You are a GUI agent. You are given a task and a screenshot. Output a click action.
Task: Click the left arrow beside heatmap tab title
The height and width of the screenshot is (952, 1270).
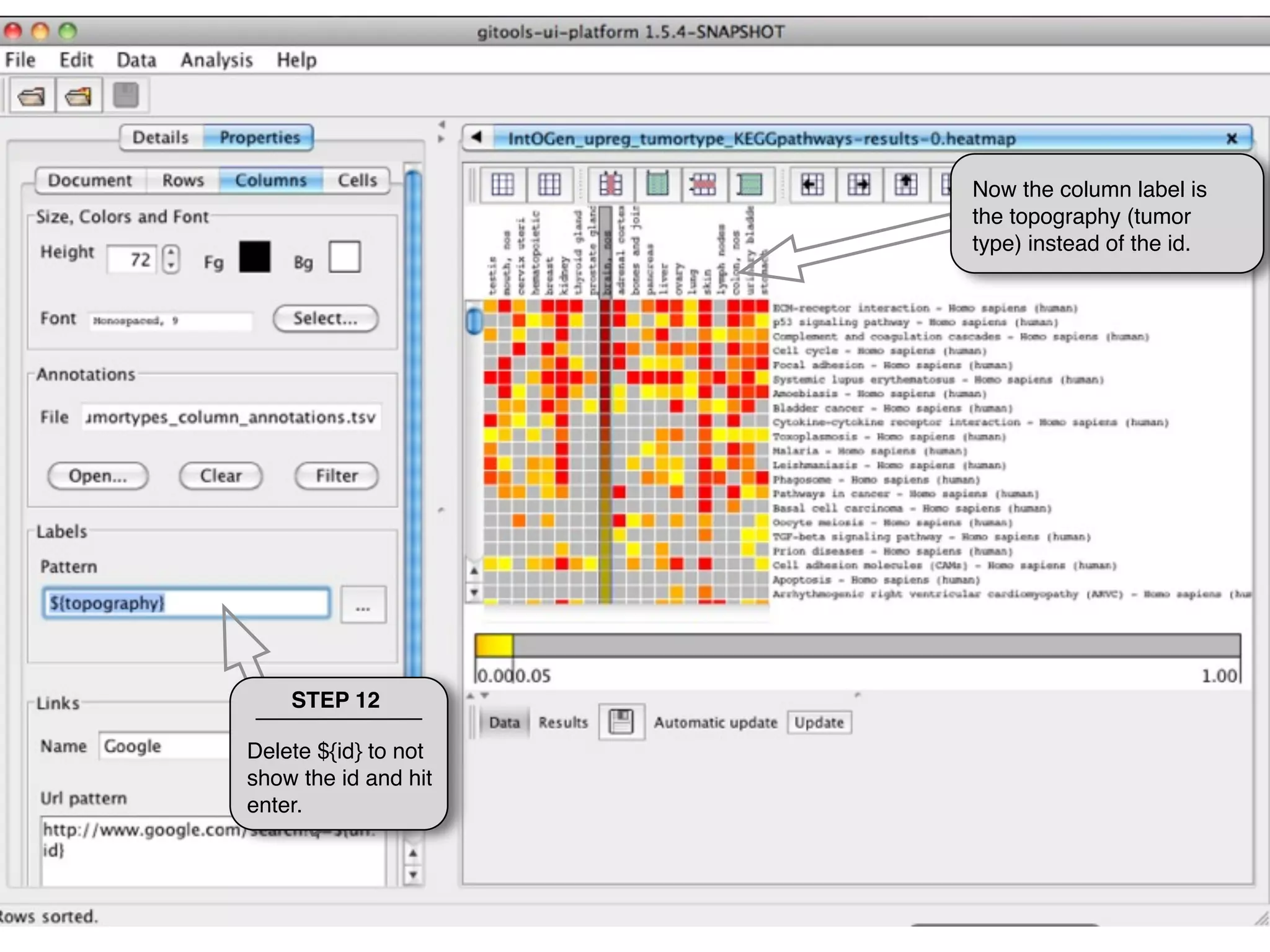[476, 138]
